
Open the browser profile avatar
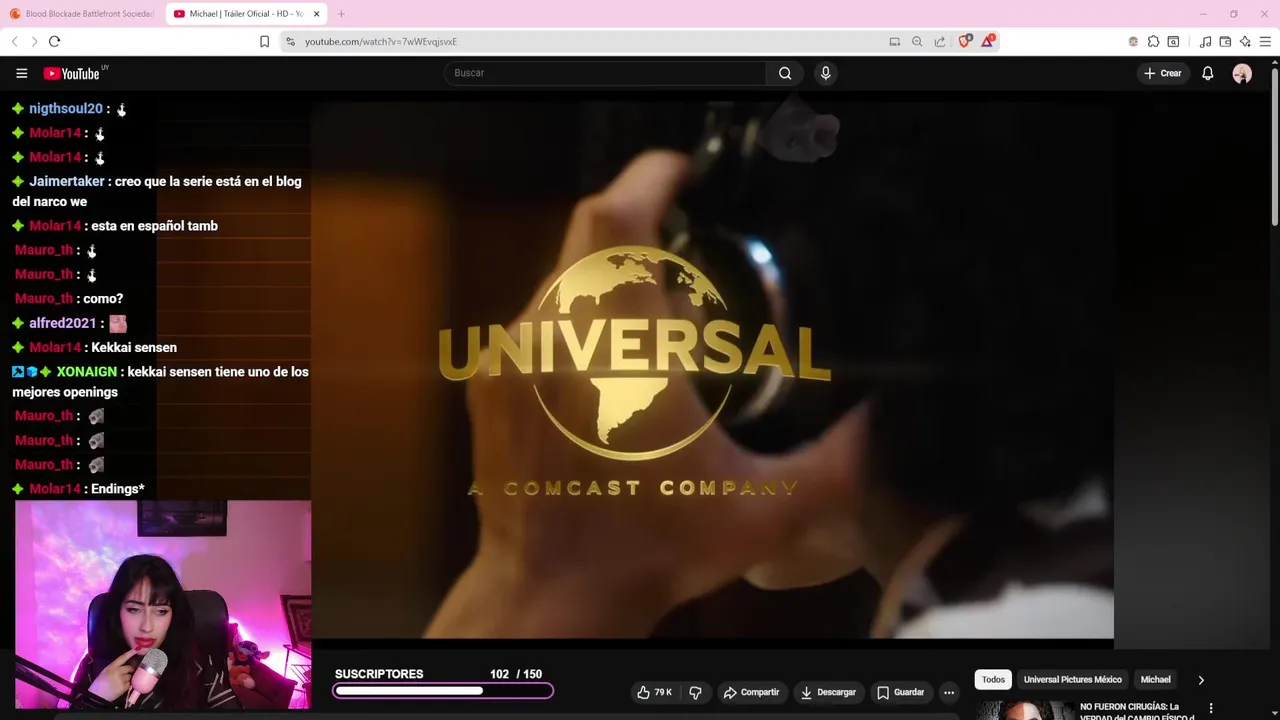point(1133,41)
